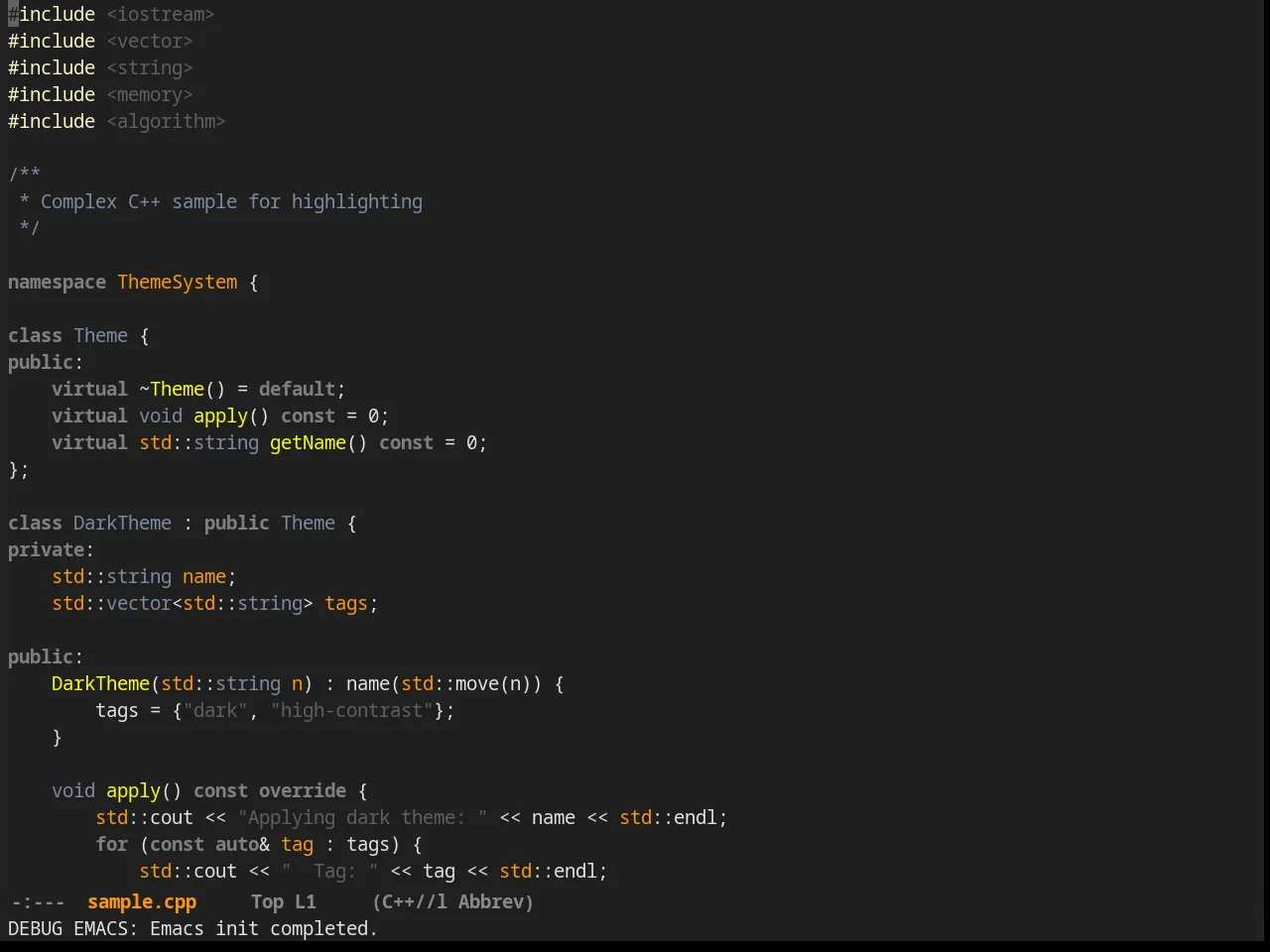The height and width of the screenshot is (952, 1270).
Task: Place cursor on '#include <vector>' line
Action: 100,41
